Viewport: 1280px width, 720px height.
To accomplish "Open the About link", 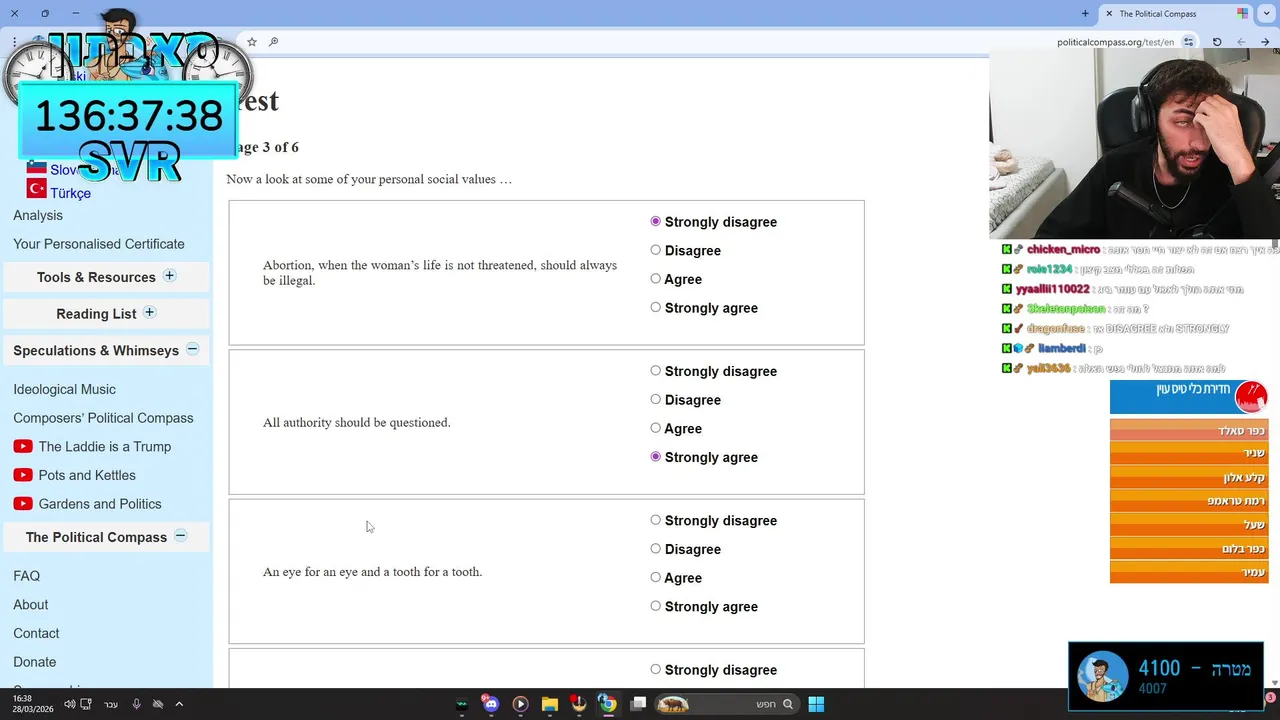I will [30, 605].
